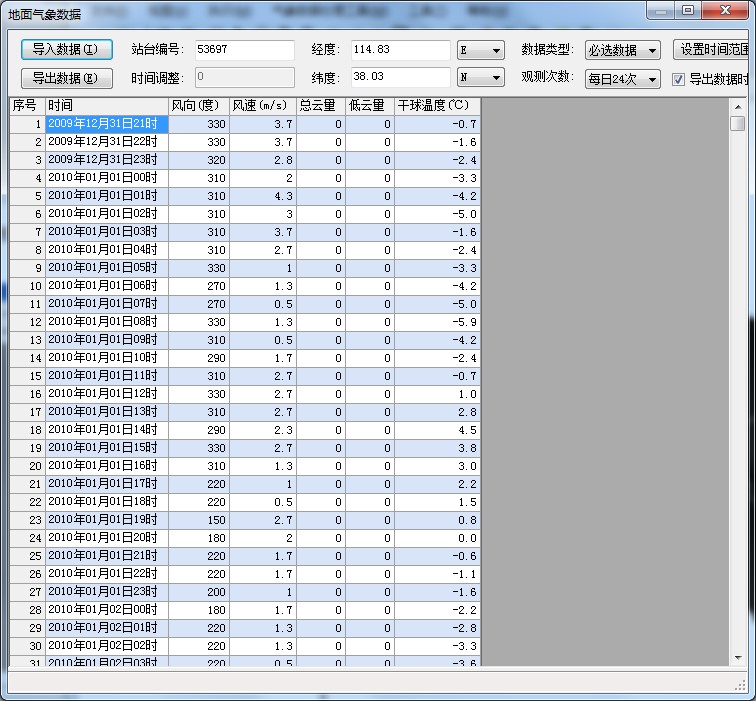Image resolution: width=756 pixels, height=701 pixels.
Task: Expand the 观测次数 每日24次 dropdown
Action: pyautogui.click(x=623, y=79)
